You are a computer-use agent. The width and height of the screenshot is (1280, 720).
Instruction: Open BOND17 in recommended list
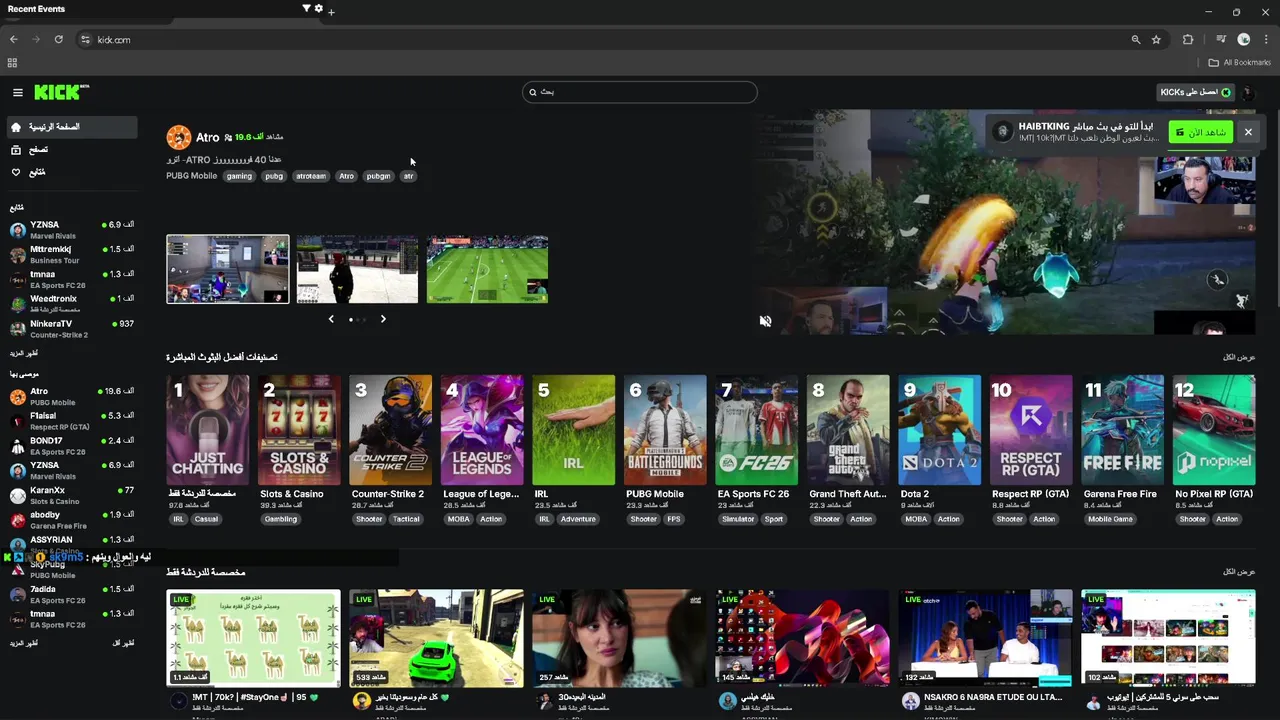pyautogui.click(x=70, y=446)
